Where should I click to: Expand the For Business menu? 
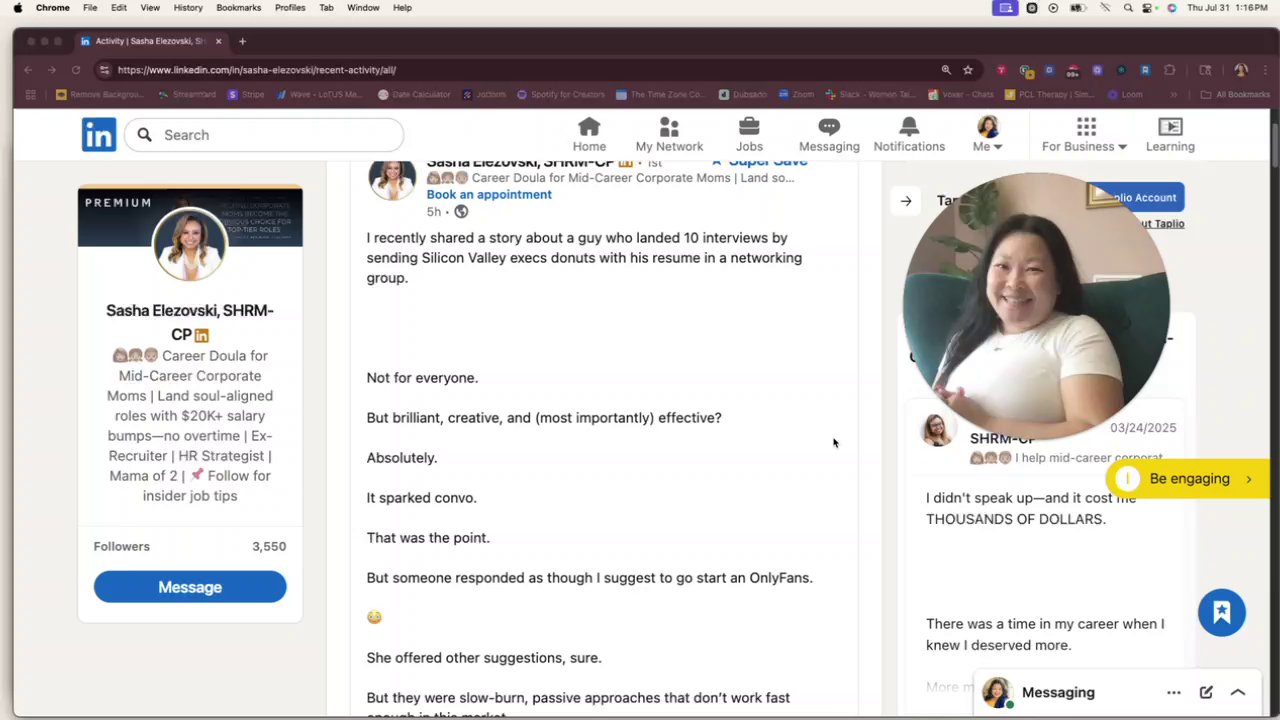[x=1085, y=135]
